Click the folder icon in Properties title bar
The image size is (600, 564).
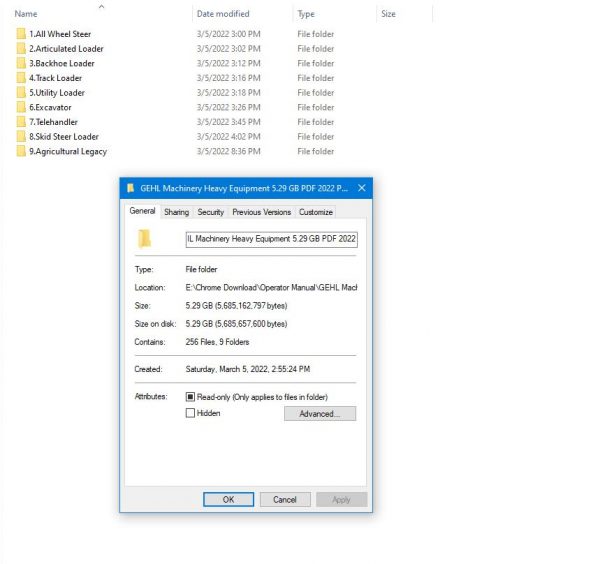tap(130, 188)
